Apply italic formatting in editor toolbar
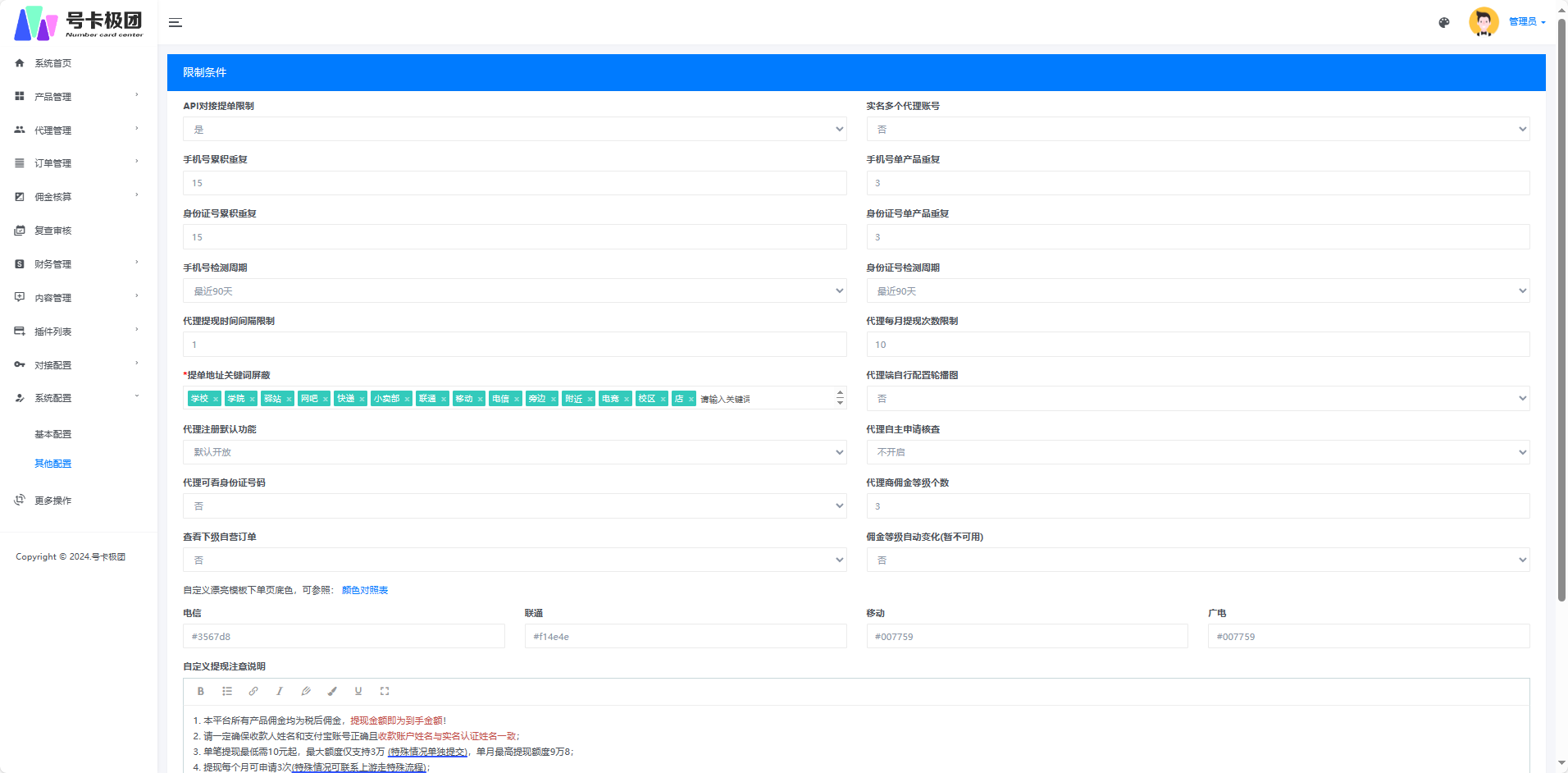Image resolution: width=1568 pixels, height=773 pixels. tap(280, 691)
